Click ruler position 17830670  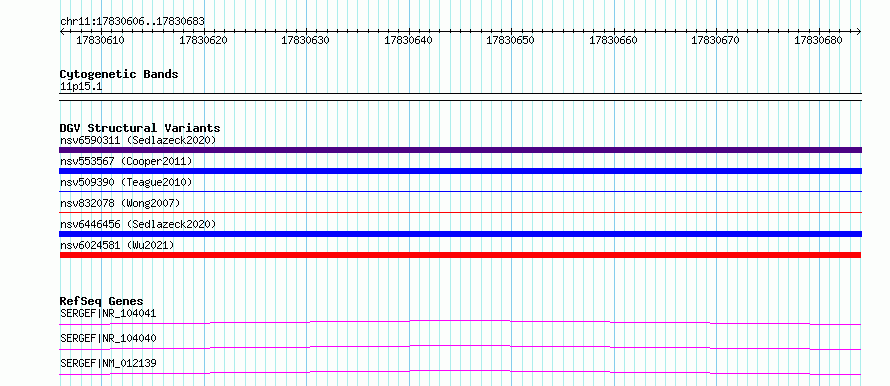pos(716,40)
